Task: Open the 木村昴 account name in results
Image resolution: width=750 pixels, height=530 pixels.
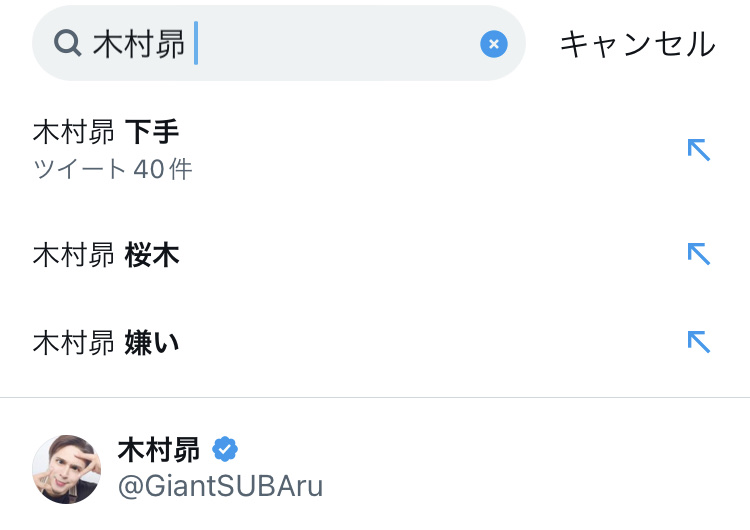Action: pos(158,449)
